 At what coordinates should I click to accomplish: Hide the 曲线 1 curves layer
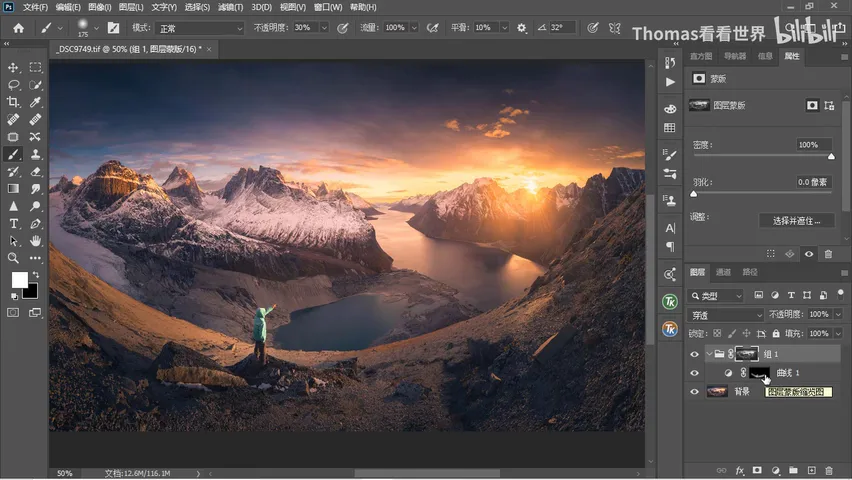coord(694,373)
